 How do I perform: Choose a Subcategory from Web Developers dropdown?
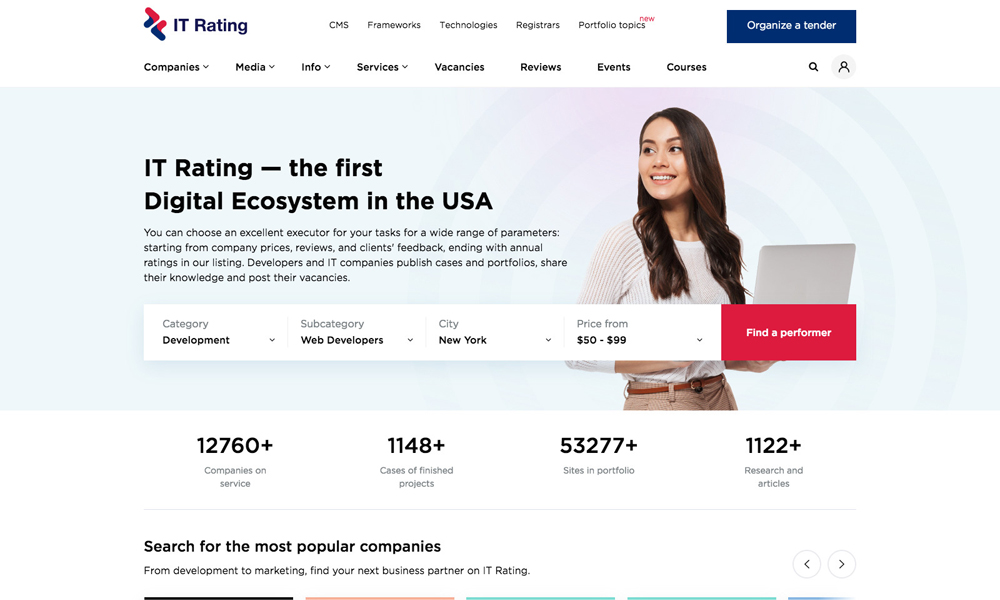point(356,333)
